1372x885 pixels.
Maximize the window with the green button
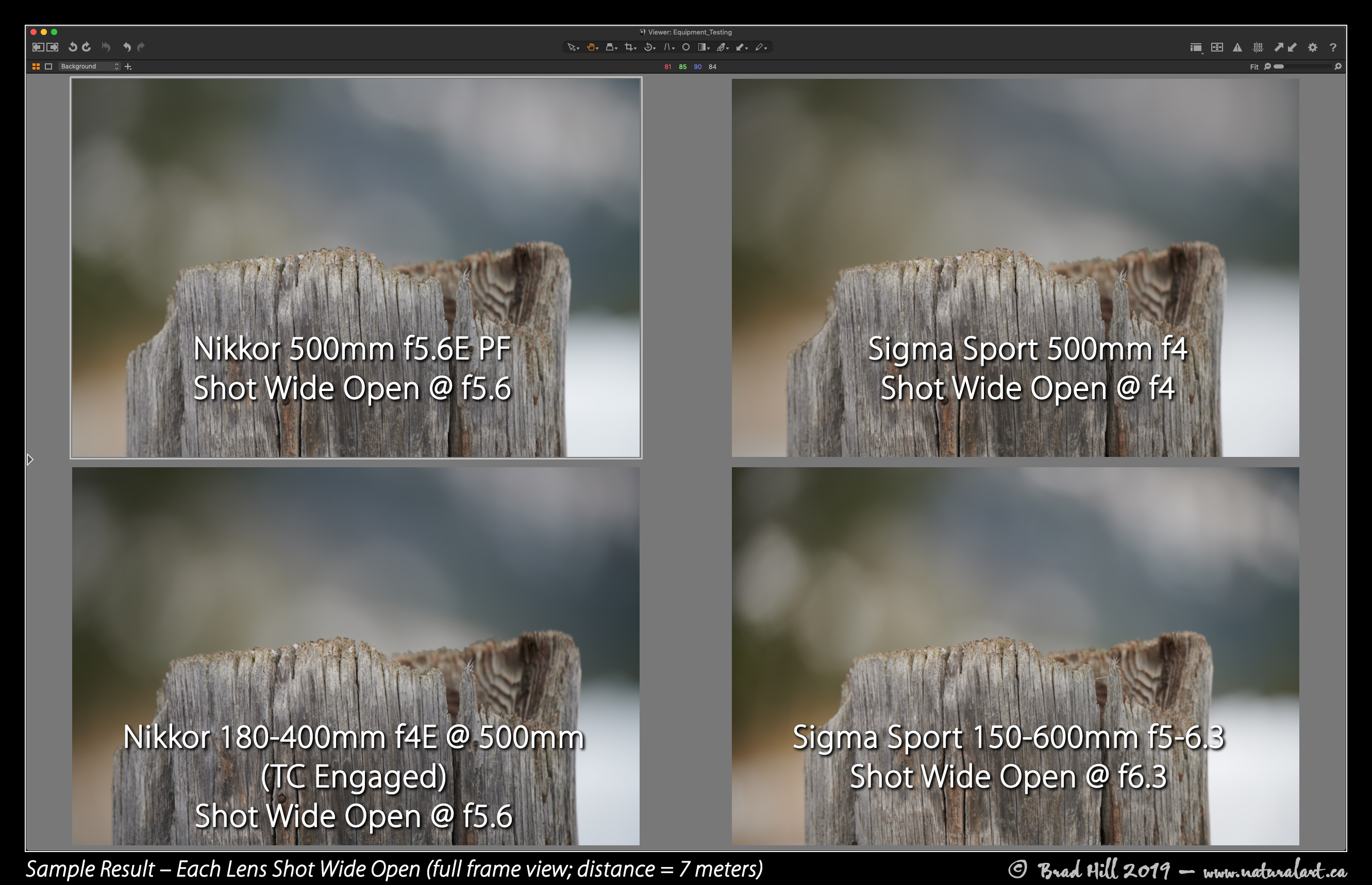pos(54,32)
